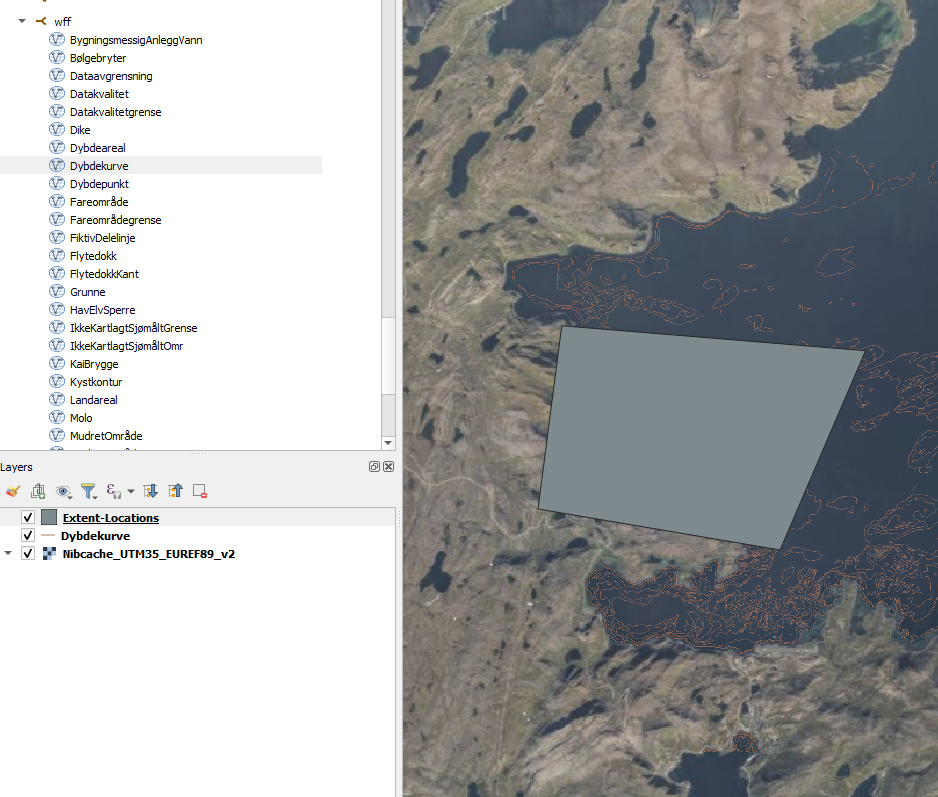Open the layer styling panel brush icon
The height and width of the screenshot is (797, 938).
pyautogui.click(x=13, y=491)
